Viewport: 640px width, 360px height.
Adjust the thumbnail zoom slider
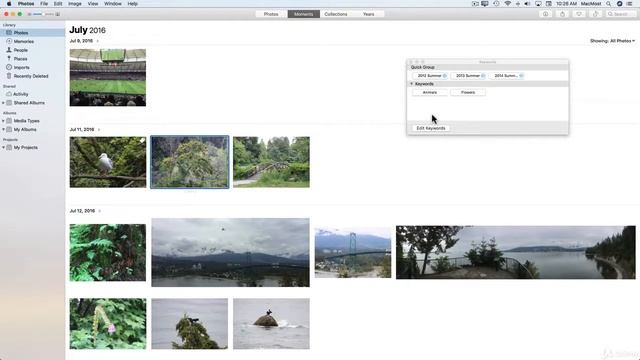click(x=42, y=14)
